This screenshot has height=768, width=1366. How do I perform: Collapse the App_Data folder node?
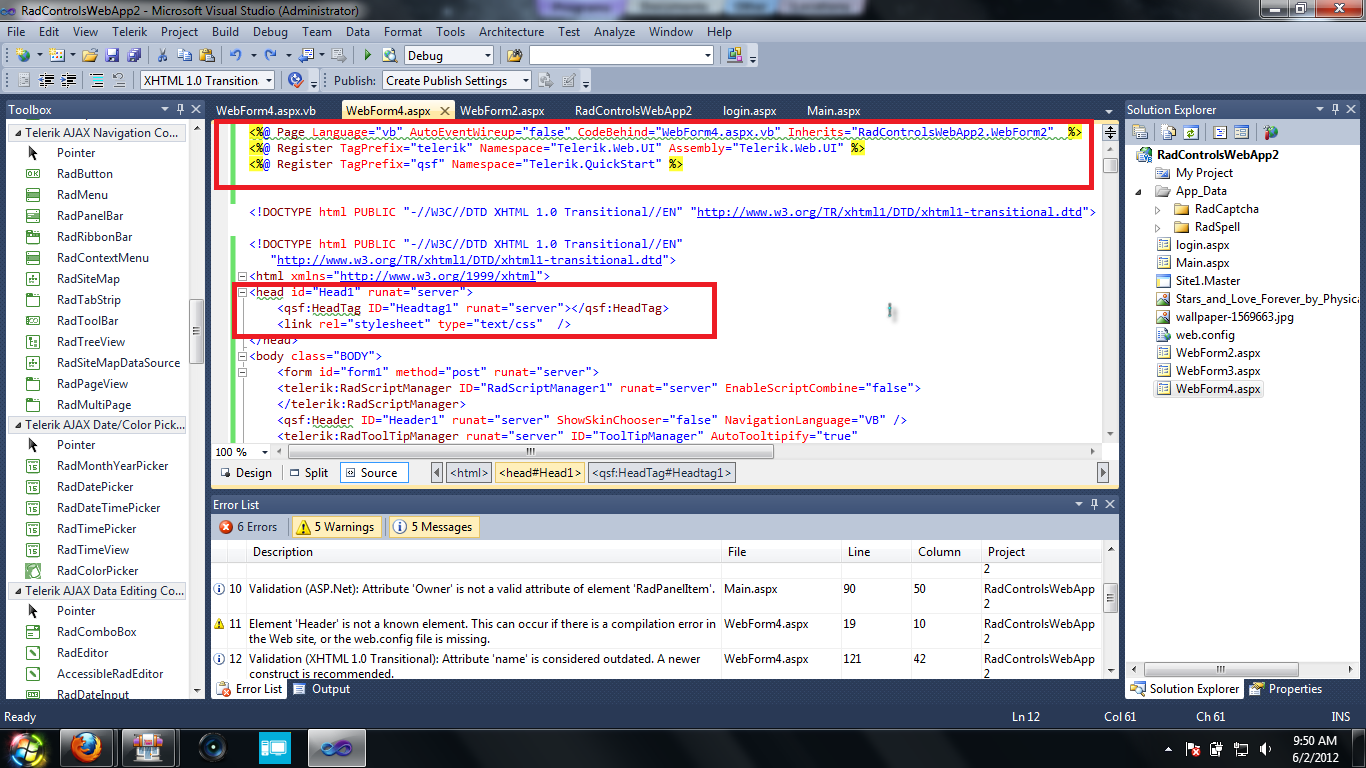(x=1140, y=191)
